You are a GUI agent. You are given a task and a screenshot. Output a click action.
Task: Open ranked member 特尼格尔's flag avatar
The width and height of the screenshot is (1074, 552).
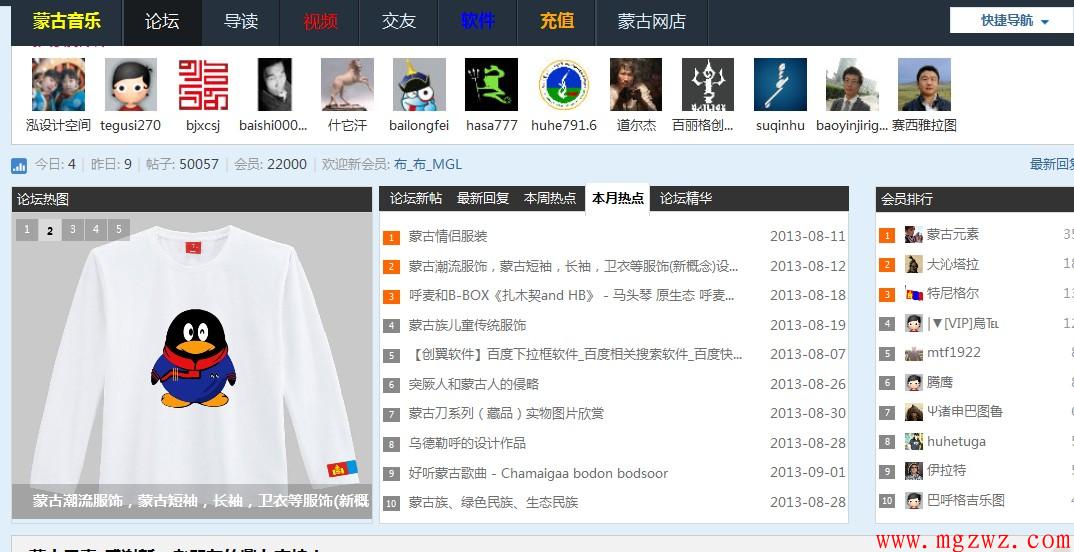pyautogui.click(x=913, y=294)
